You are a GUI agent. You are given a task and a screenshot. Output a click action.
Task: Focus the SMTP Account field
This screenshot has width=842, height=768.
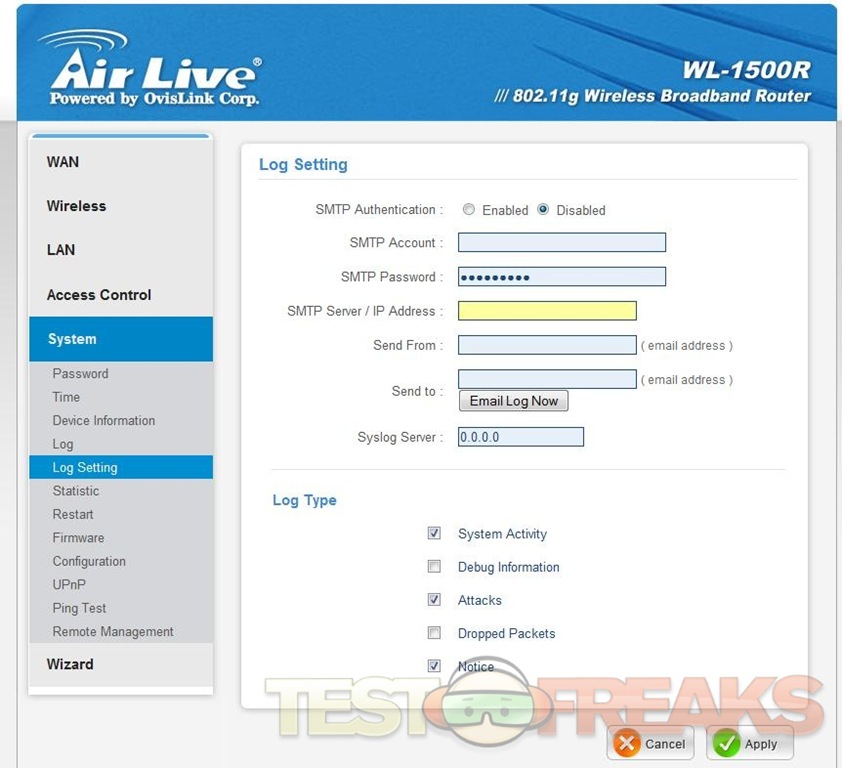[561, 243]
